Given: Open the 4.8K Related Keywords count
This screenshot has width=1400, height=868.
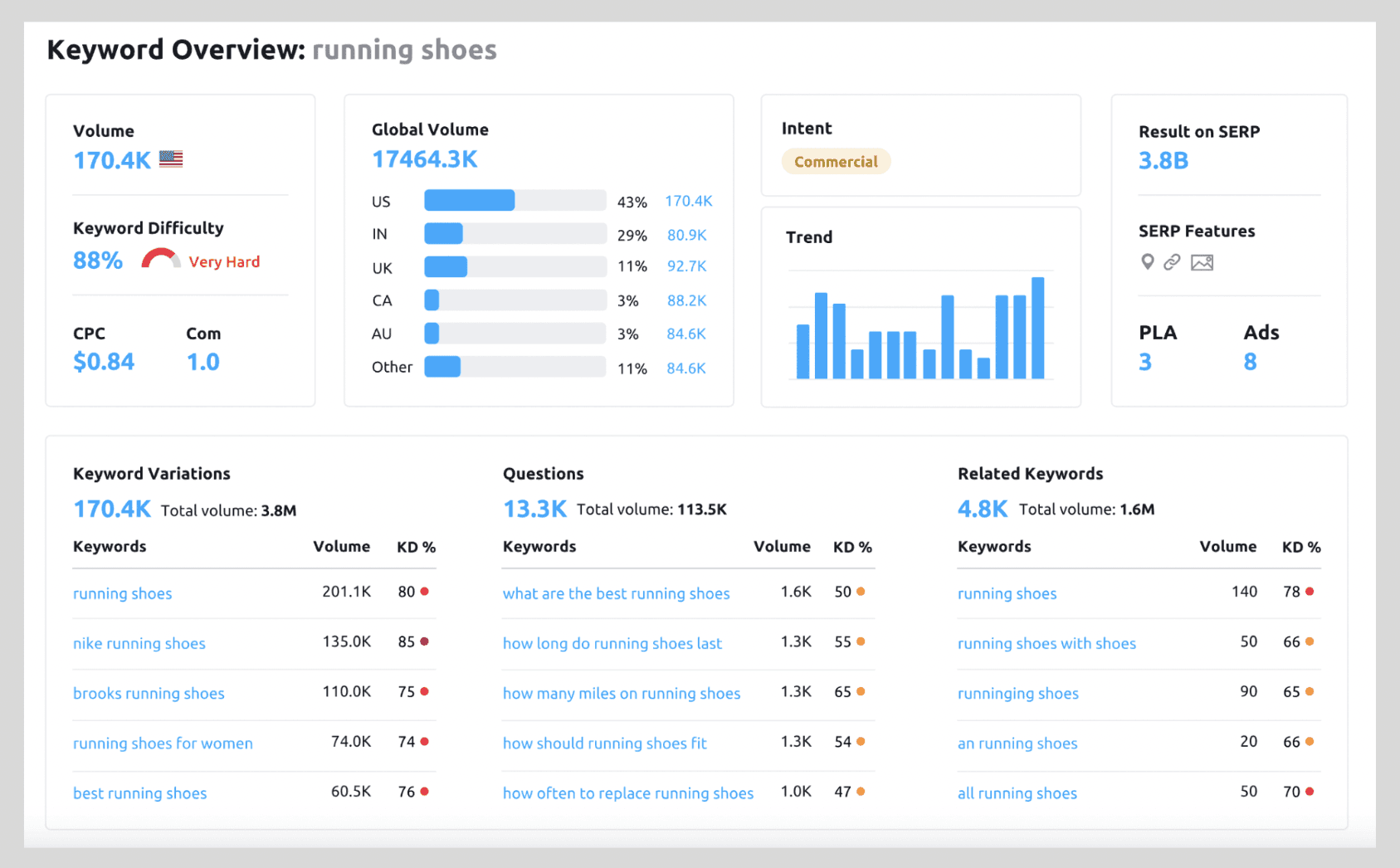Looking at the screenshot, I should pyautogui.click(x=982, y=509).
